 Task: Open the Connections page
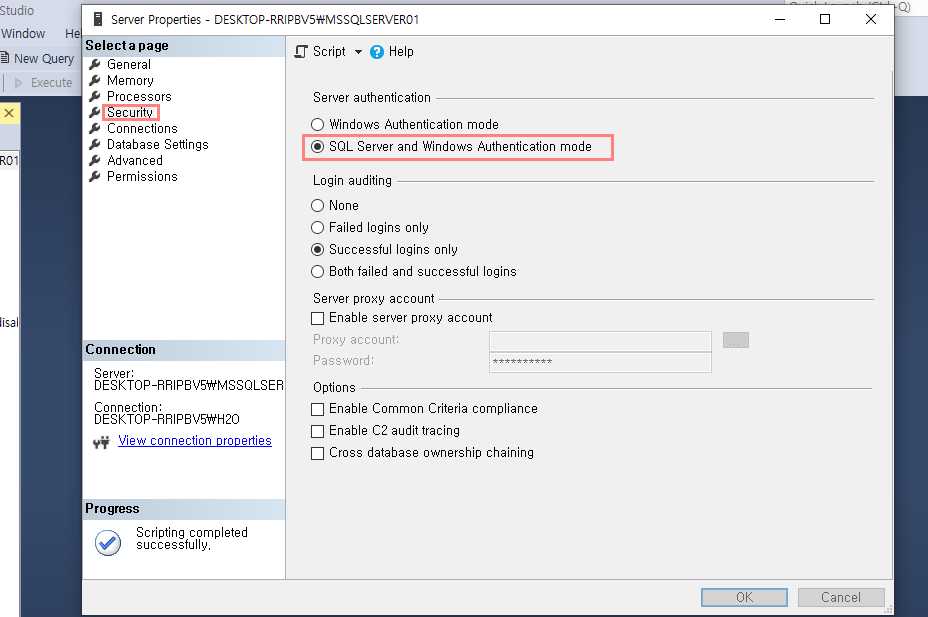(x=141, y=128)
